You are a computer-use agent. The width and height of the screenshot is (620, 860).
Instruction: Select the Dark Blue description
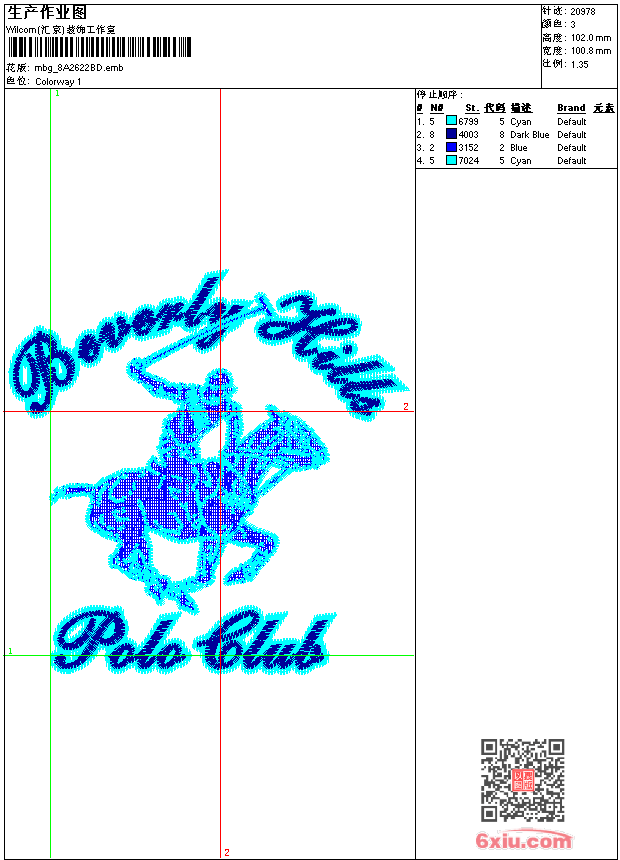tap(529, 134)
